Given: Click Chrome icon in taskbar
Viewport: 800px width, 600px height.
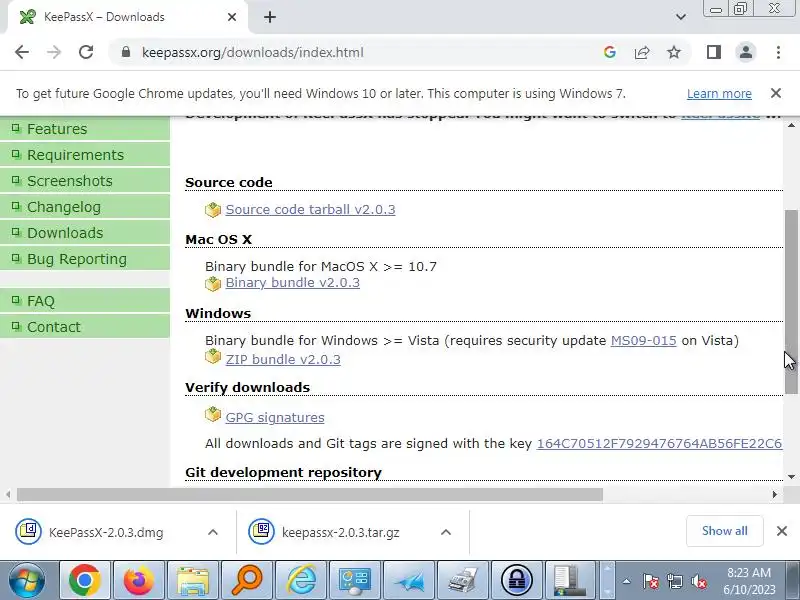Looking at the screenshot, I should pyautogui.click(x=85, y=581).
